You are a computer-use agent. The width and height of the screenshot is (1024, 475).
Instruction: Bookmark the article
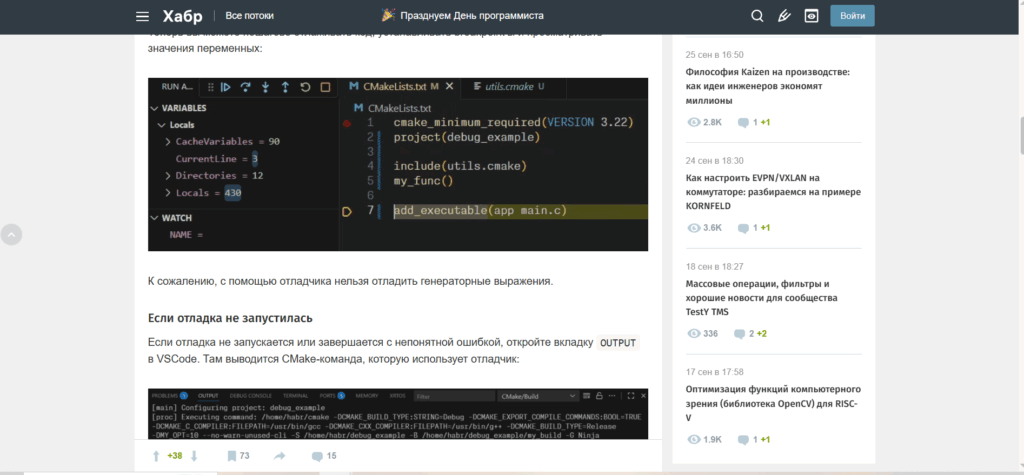tap(232, 456)
